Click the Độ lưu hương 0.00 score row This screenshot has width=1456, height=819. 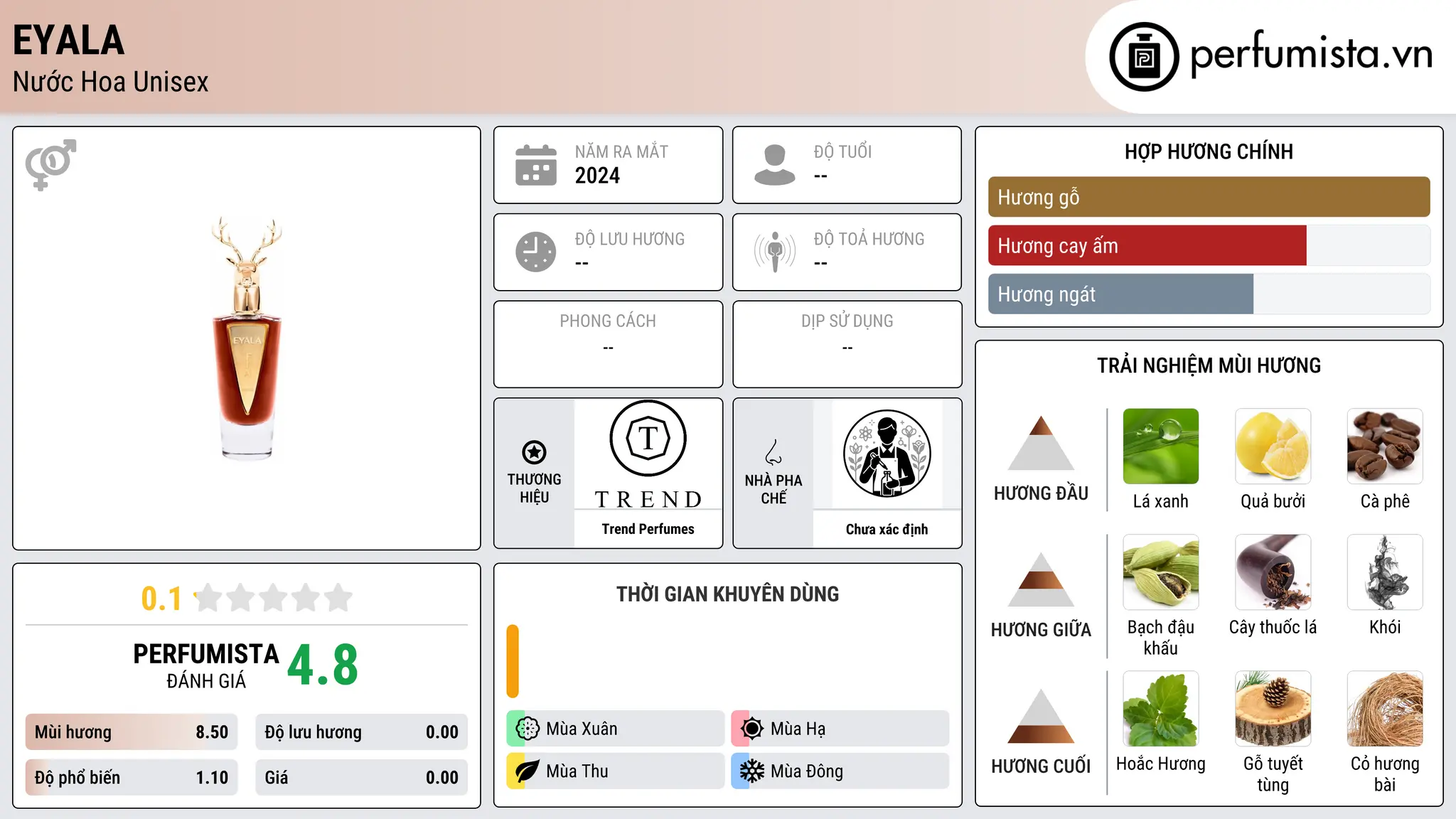point(361,732)
